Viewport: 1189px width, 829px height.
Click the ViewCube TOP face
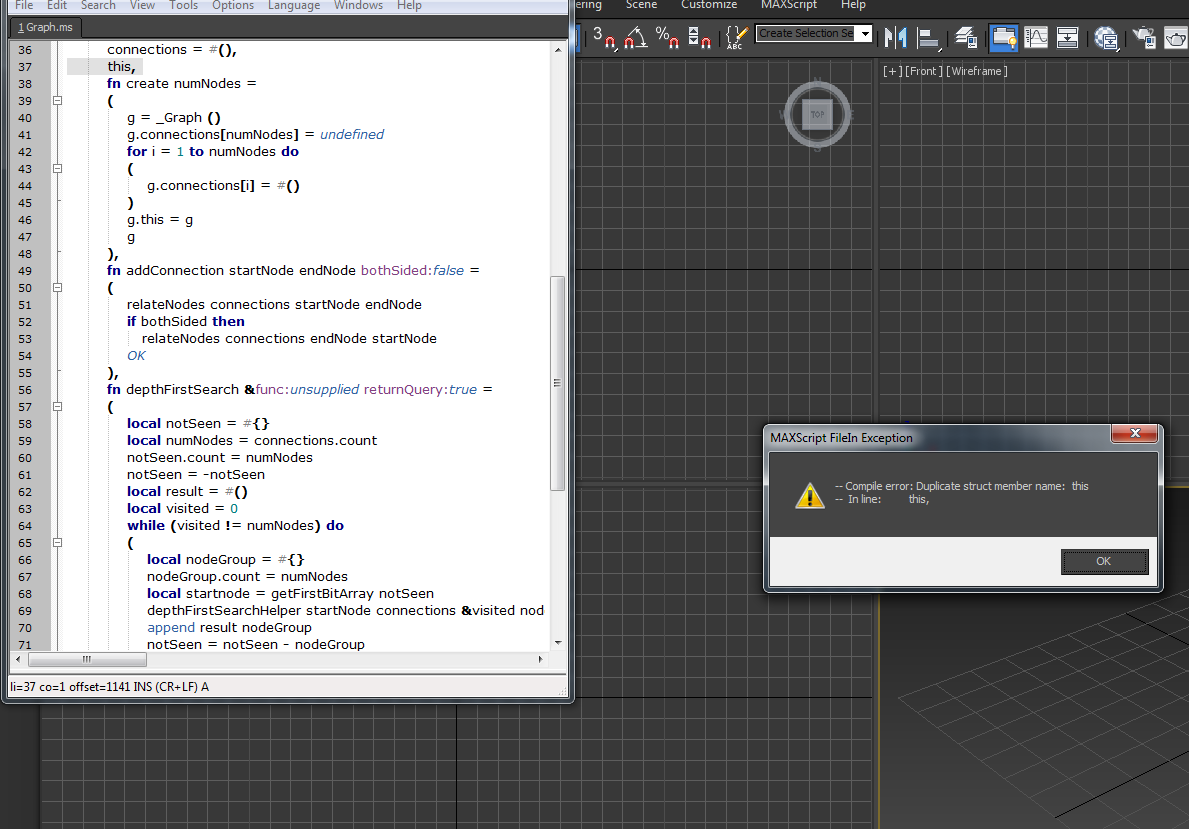[x=817, y=115]
